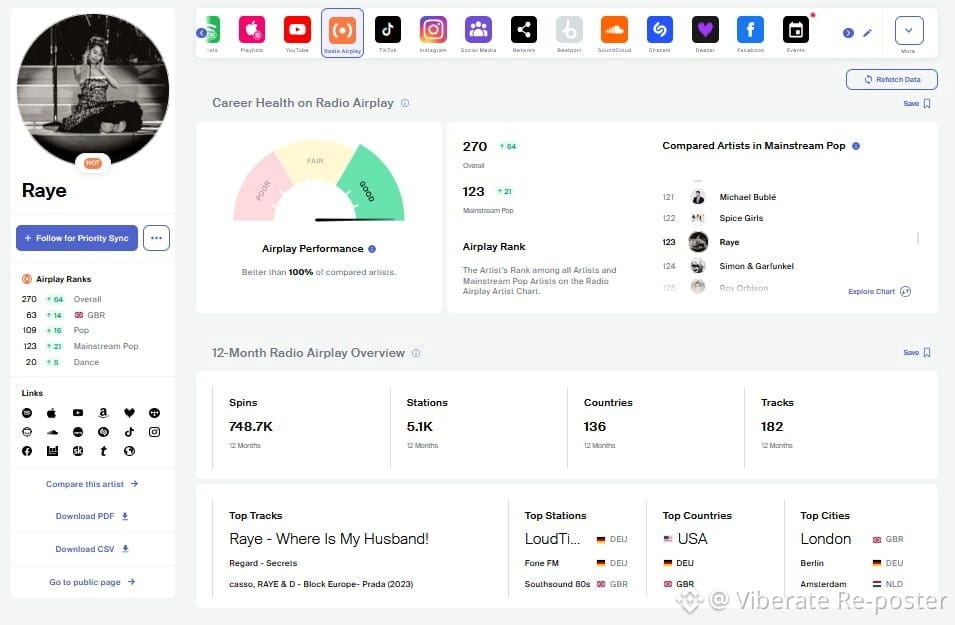Viewport: 955px width, 625px height.
Task: Click info icon beside Compared Artists in Mainstream Pop
Action: 856,146
